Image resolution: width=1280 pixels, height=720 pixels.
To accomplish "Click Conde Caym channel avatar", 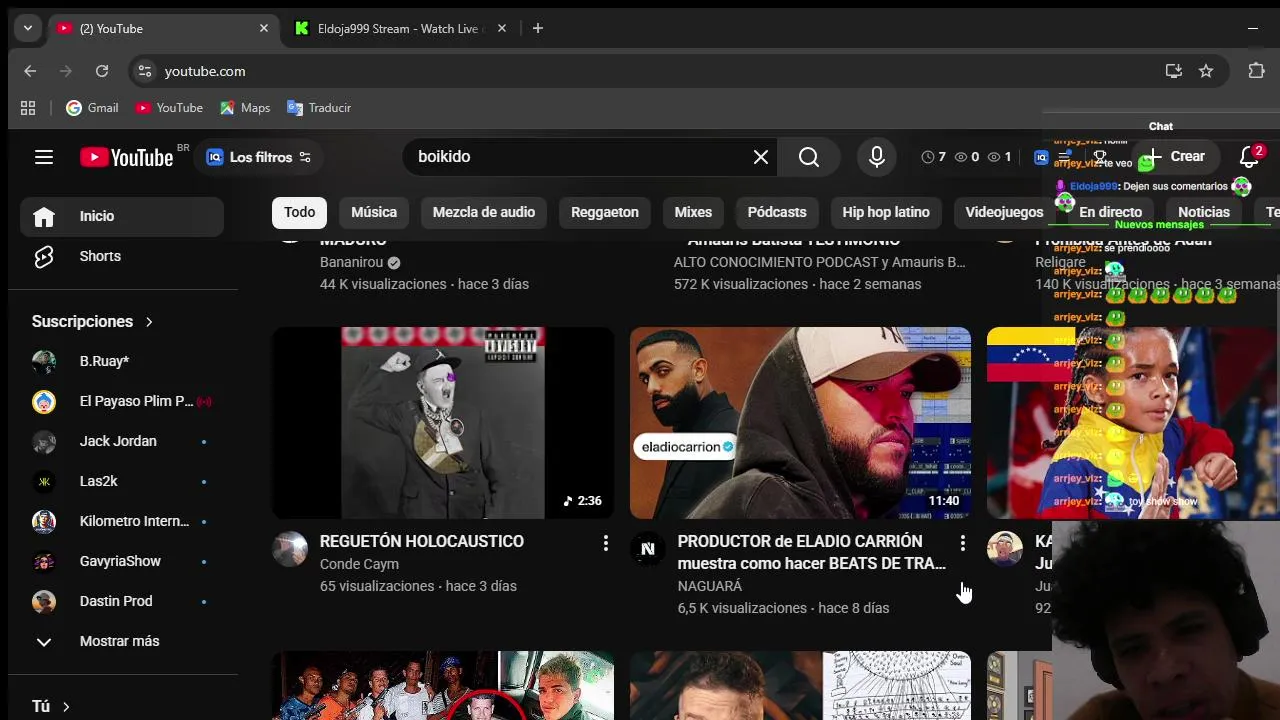I will [290, 549].
